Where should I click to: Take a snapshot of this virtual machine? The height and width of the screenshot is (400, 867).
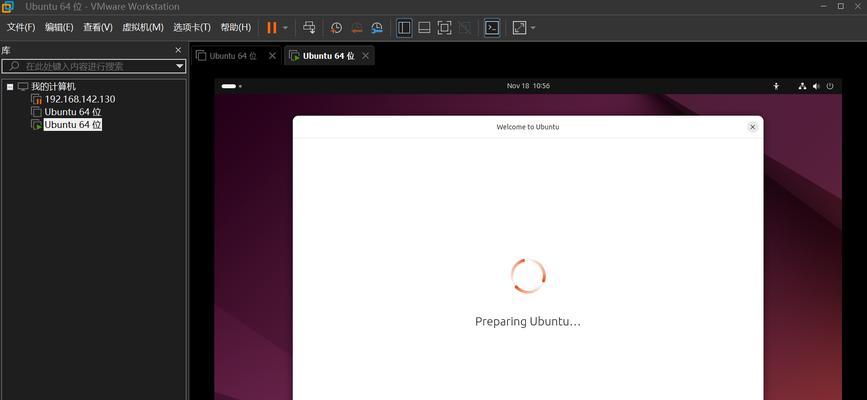pos(336,28)
